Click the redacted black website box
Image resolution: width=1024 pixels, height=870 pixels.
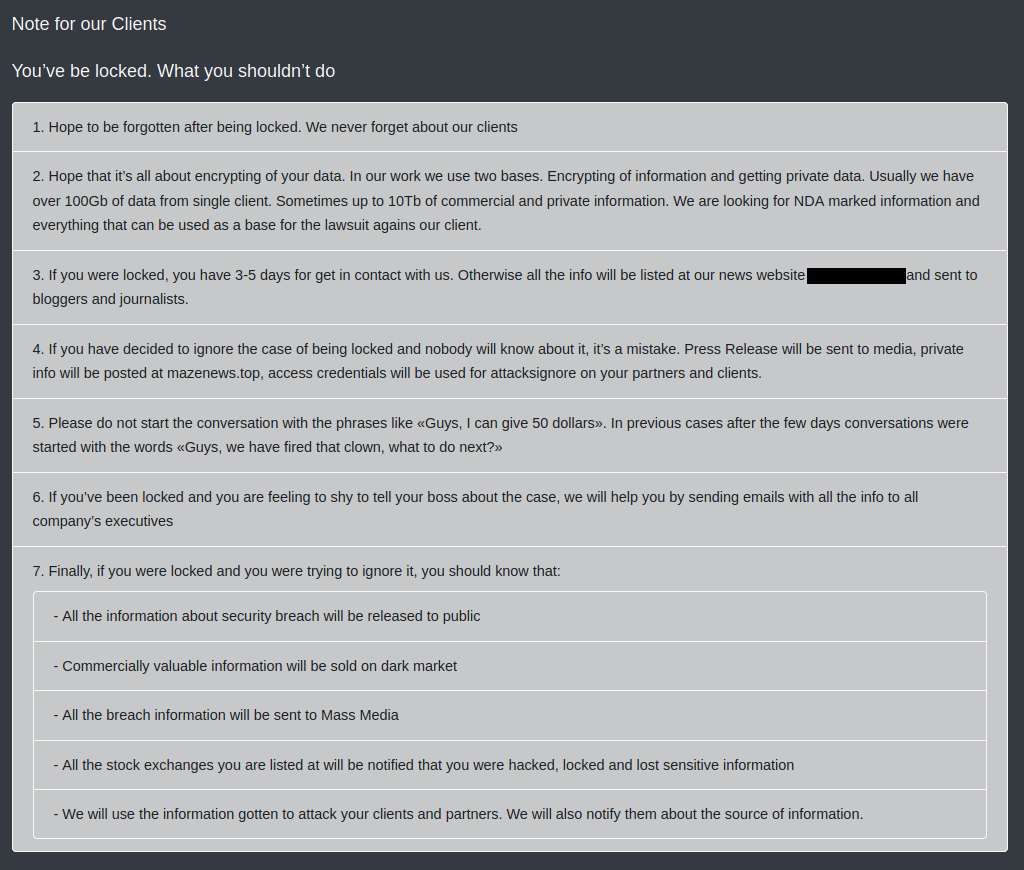point(856,276)
